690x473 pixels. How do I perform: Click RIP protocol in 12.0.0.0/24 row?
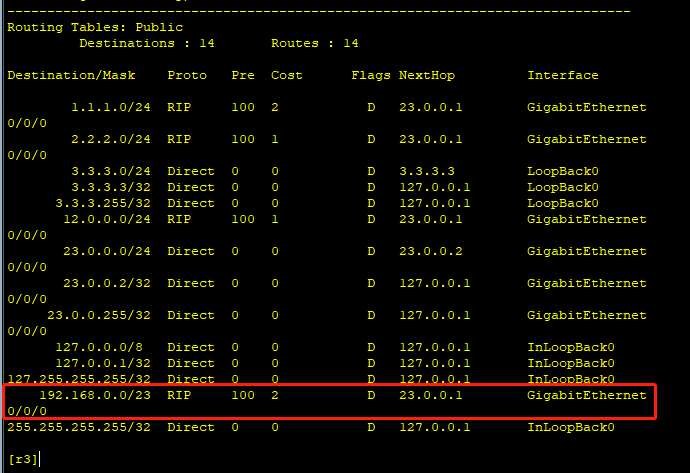click(179, 219)
